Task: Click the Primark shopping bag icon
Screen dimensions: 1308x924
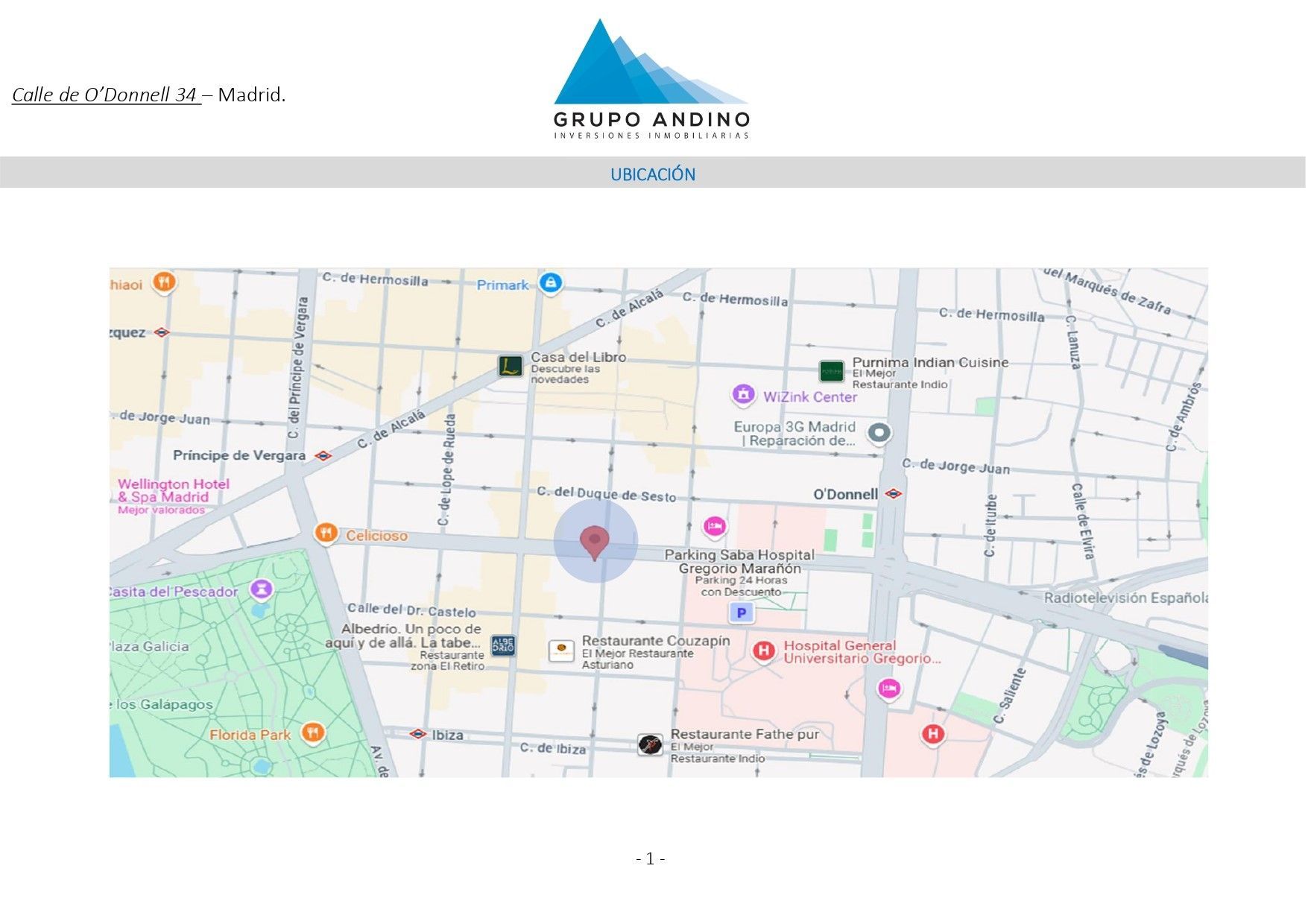Action: point(551,283)
